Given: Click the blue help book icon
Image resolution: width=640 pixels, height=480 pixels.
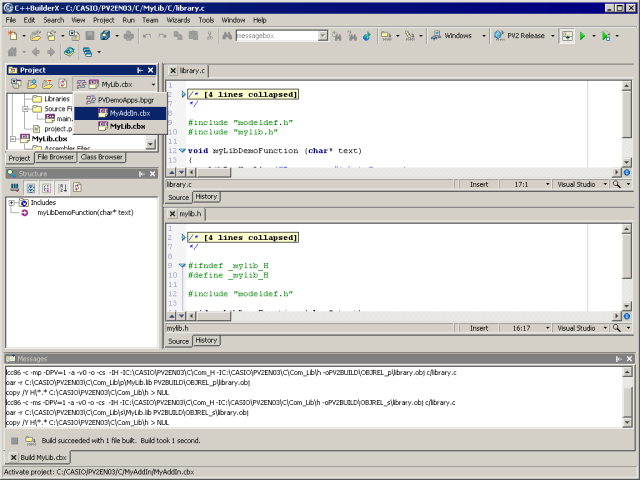Looking at the screenshot, I should [x=69, y=52].
